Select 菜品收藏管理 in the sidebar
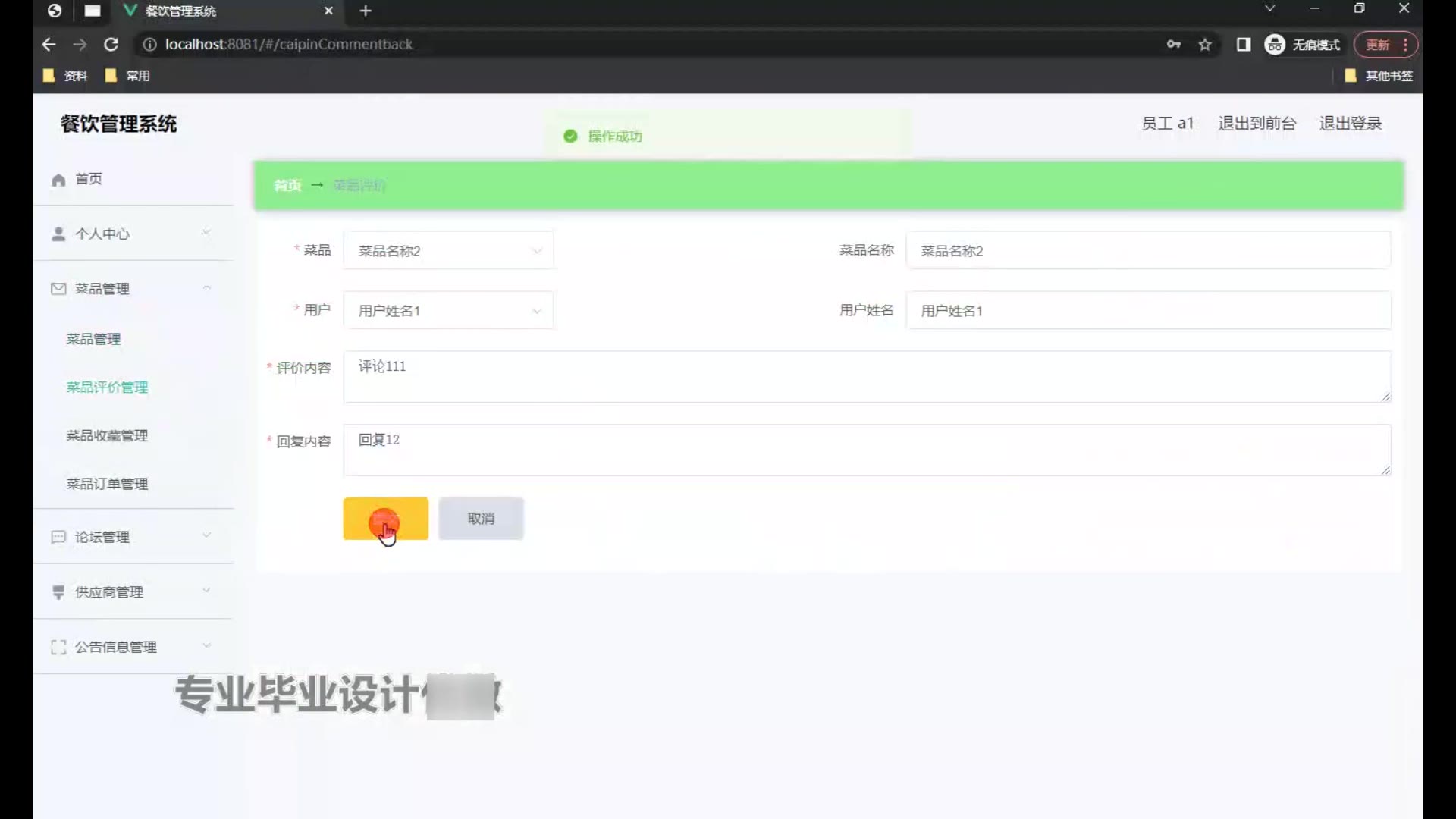This screenshot has height=819, width=1456. click(x=107, y=435)
